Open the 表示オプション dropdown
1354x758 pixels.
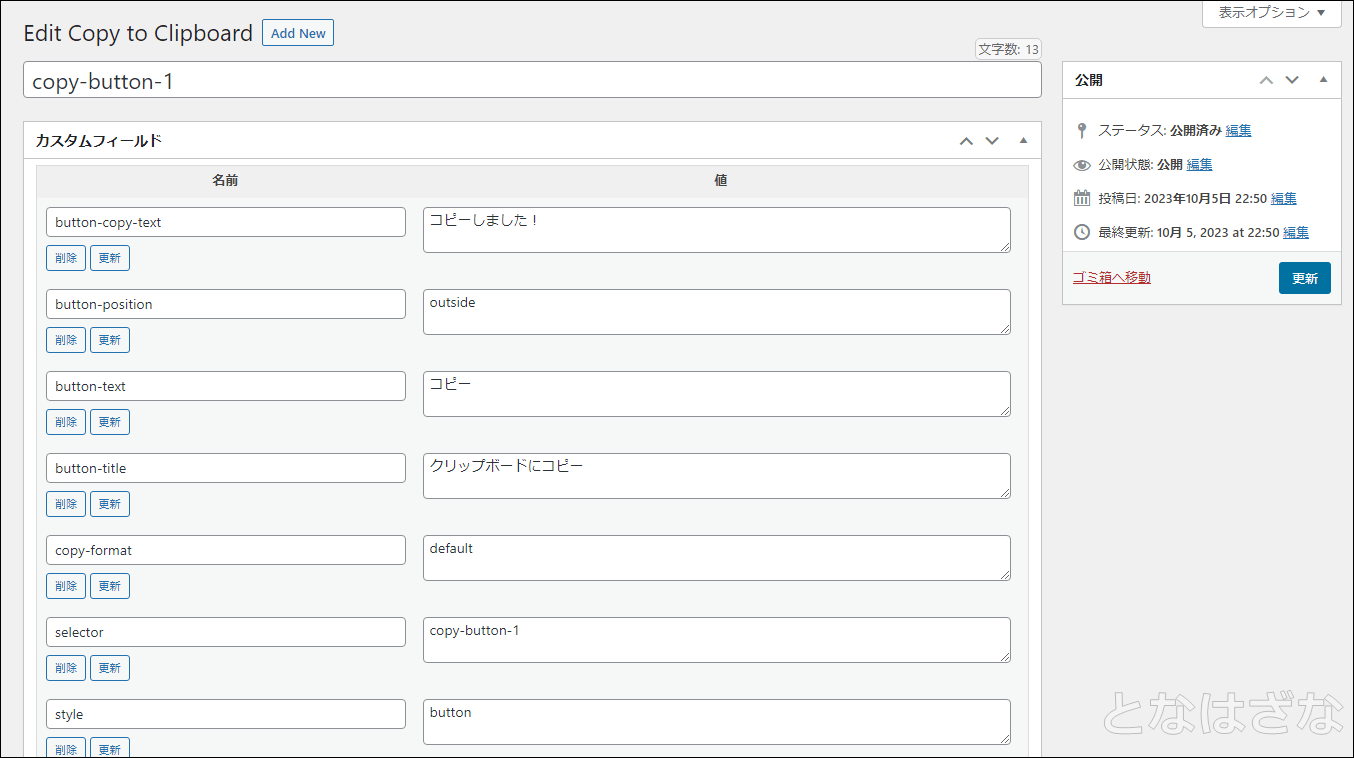coord(1271,13)
